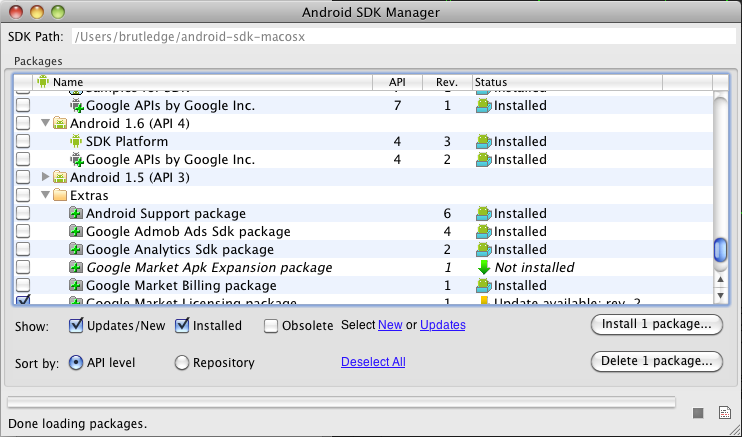Click green download arrow for Apk Expansion package
742x437 pixels.
pyautogui.click(x=484, y=268)
